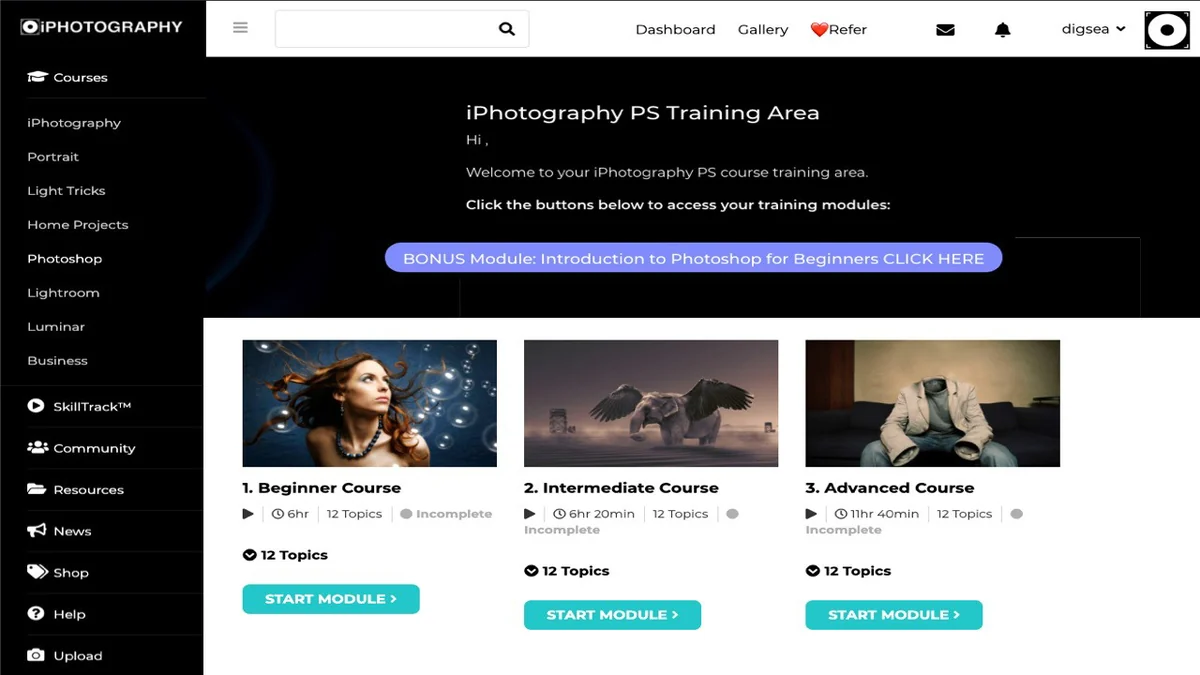Click the search magnifier icon
This screenshot has width=1200, height=675.
click(x=507, y=29)
